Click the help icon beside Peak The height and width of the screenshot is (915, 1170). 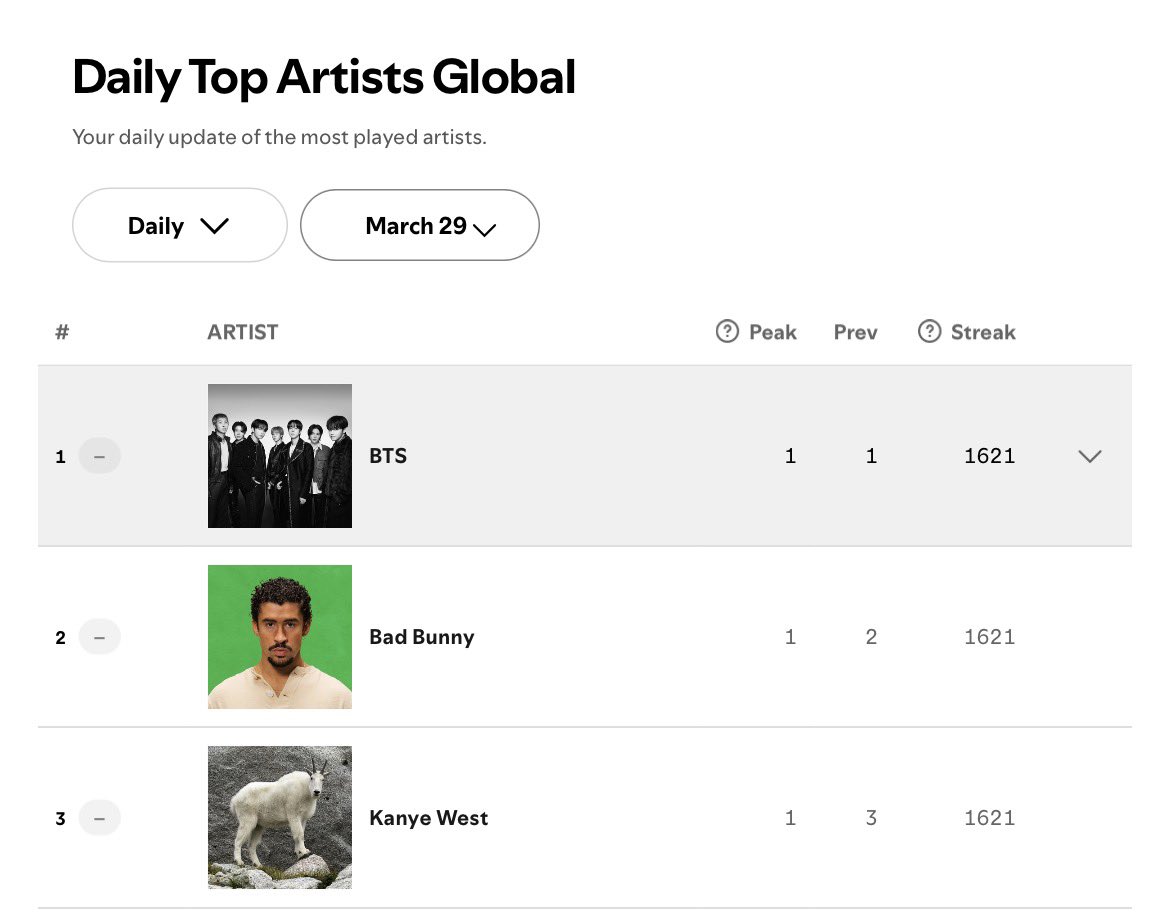pos(727,331)
